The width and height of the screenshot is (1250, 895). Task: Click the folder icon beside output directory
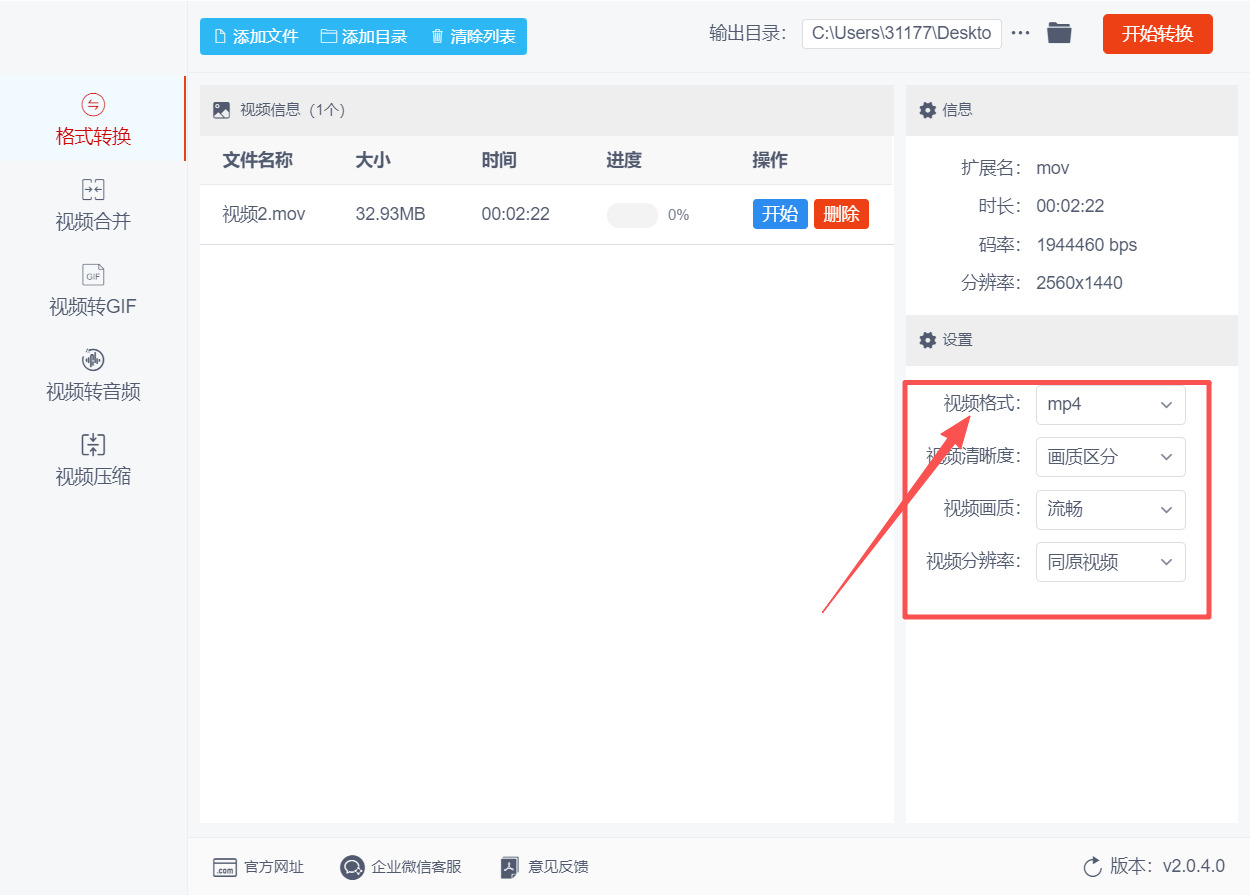pos(1059,32)
